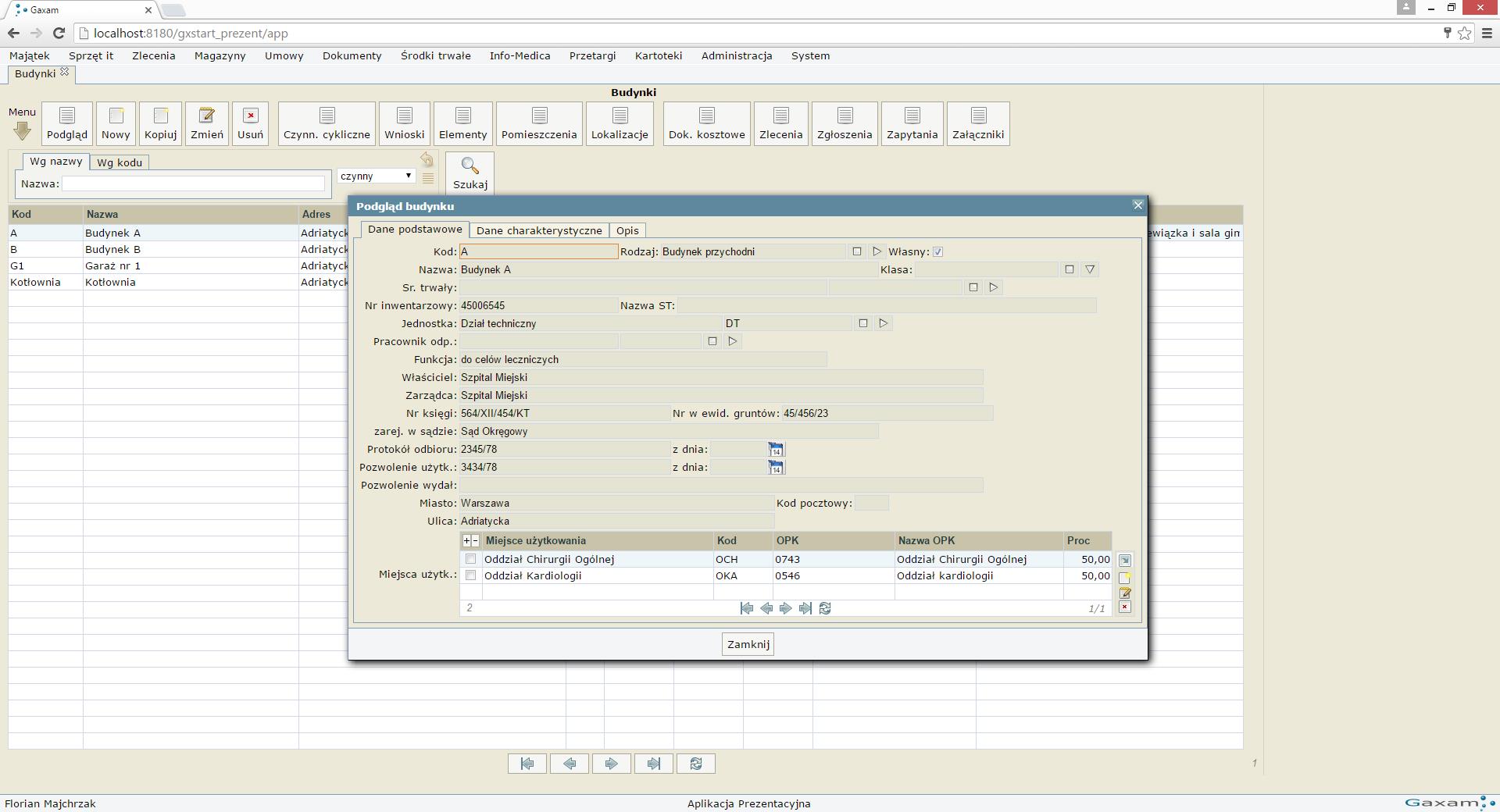Open the czynny status dropdown
Screen dimensions: 1500x812
click(x=376, y=176)
